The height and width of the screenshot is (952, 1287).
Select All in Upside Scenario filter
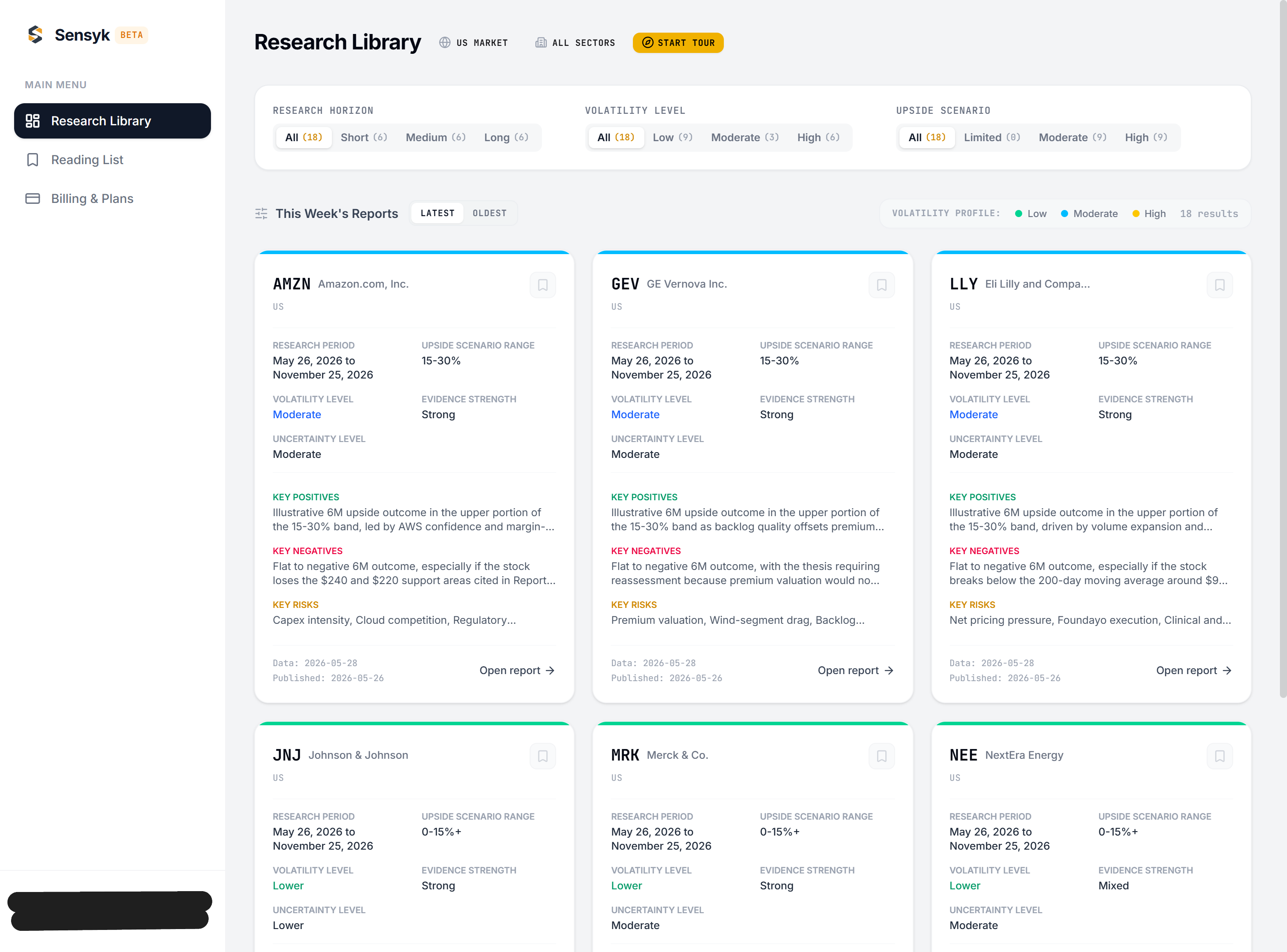927,137
